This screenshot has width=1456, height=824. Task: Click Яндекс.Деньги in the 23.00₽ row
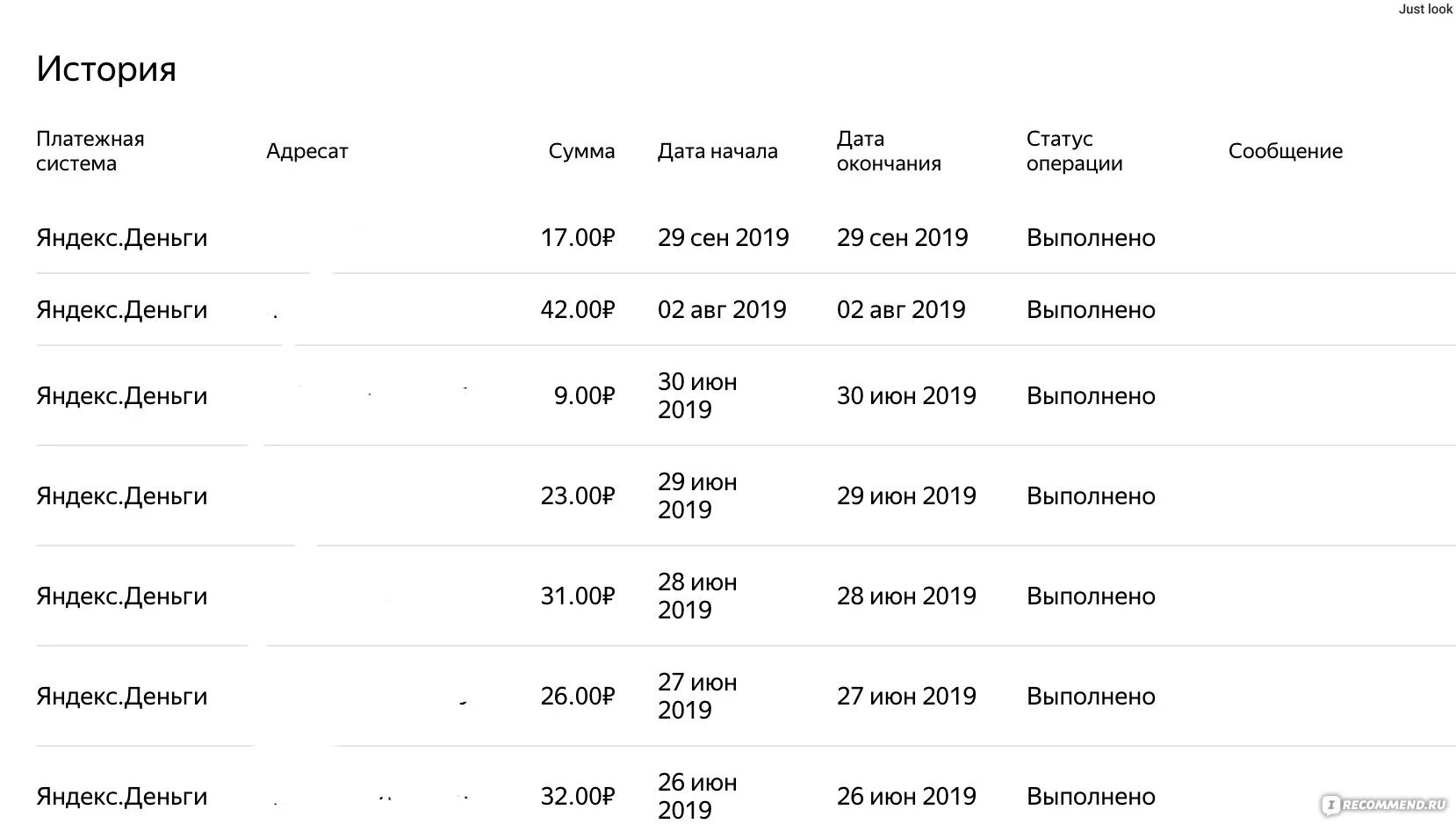coord(121,495)
